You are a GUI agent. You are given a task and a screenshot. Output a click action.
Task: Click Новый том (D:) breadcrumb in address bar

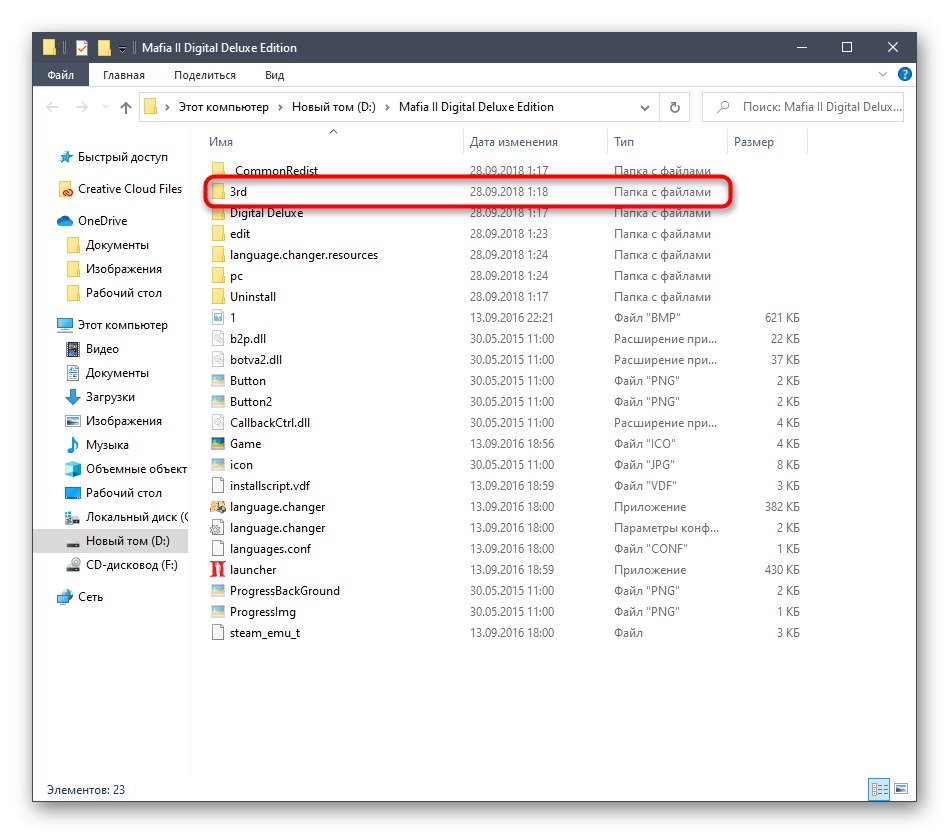pyautogui.click(x=333, y=107)
